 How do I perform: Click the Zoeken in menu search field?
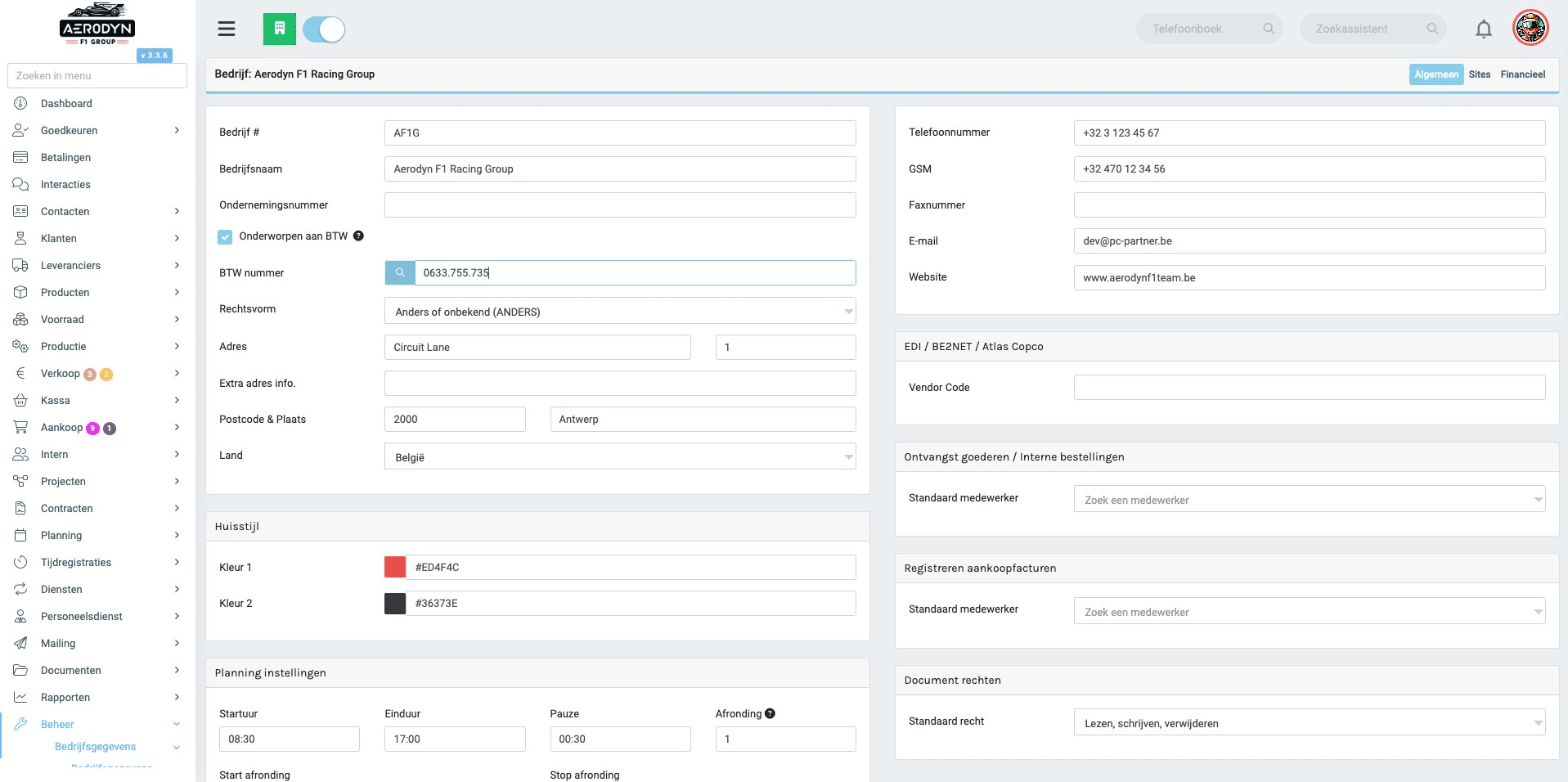click(97, 75)
